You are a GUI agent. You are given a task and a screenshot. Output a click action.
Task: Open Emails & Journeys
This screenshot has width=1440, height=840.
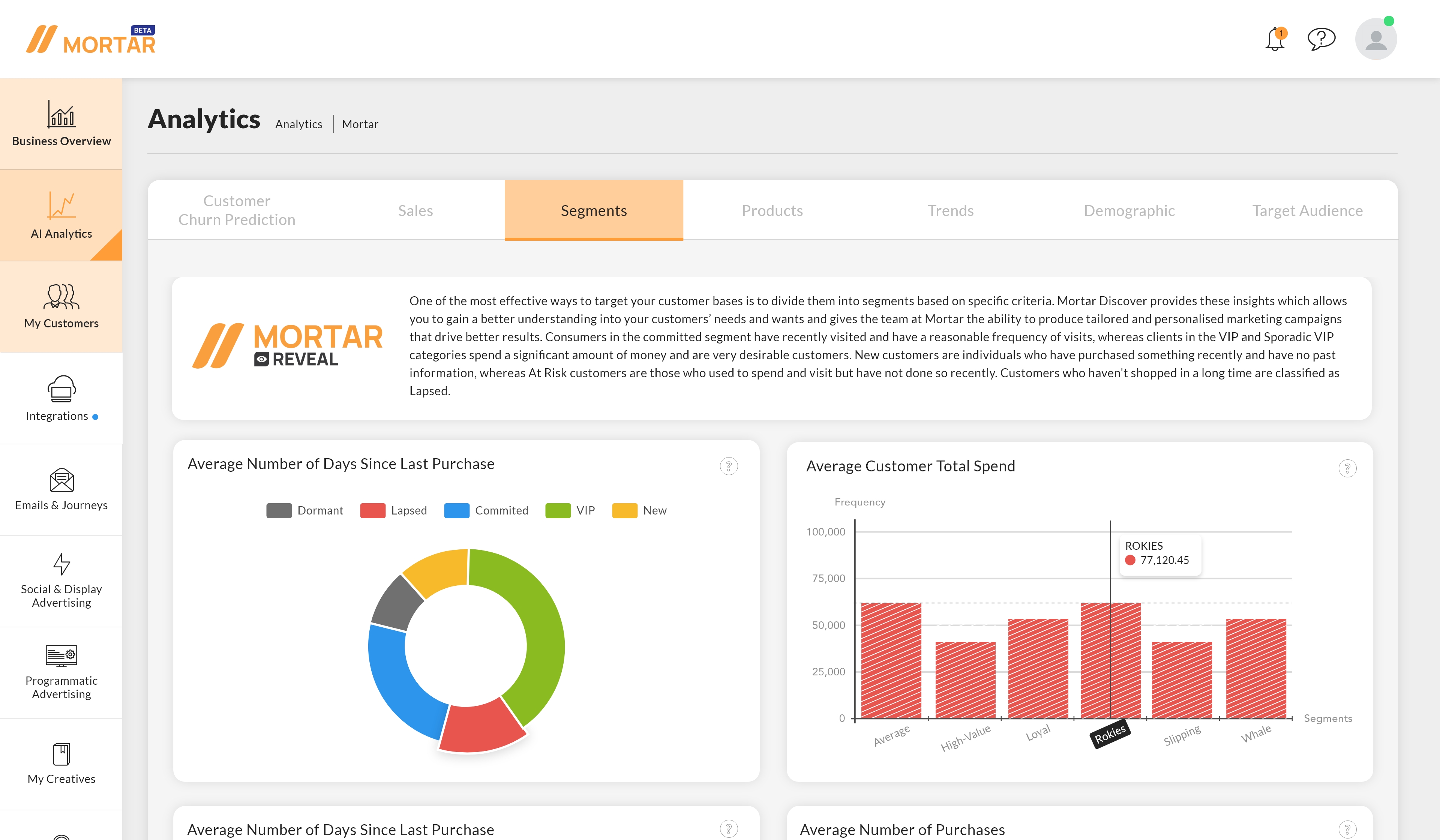tap(61, 490)
